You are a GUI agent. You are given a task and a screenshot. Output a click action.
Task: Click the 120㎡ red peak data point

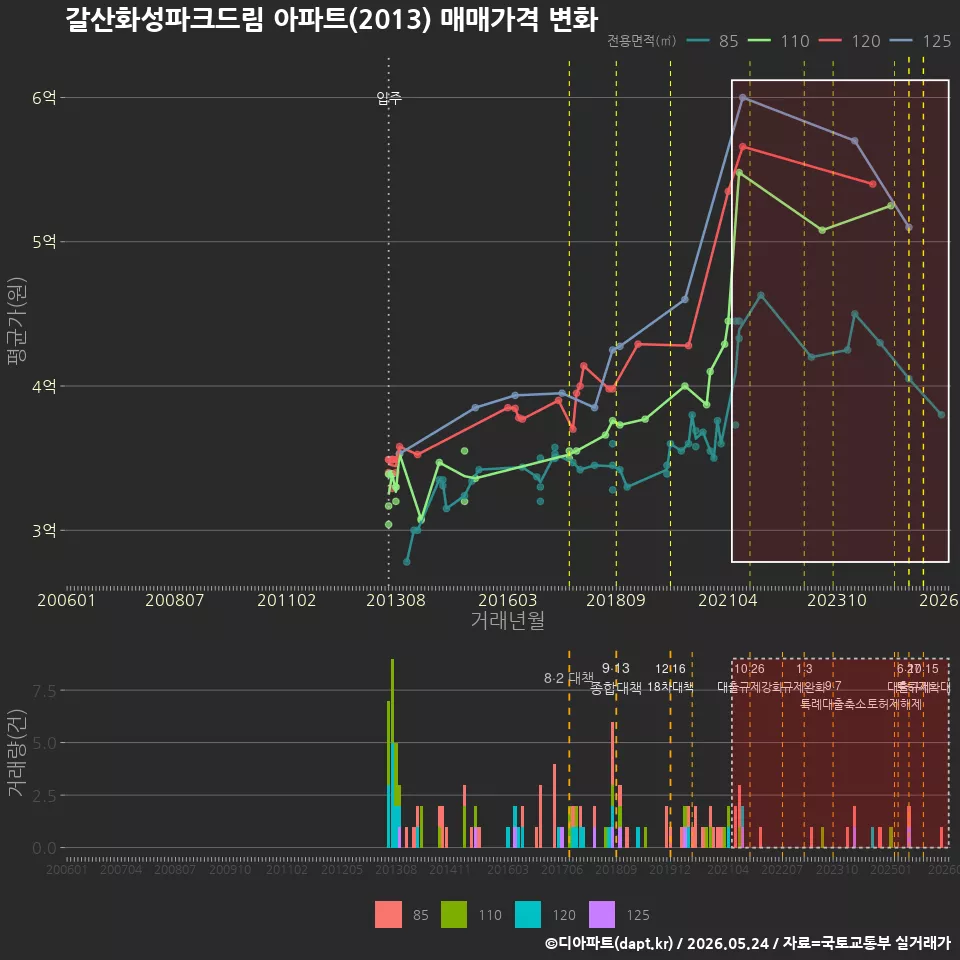point(743,147)
